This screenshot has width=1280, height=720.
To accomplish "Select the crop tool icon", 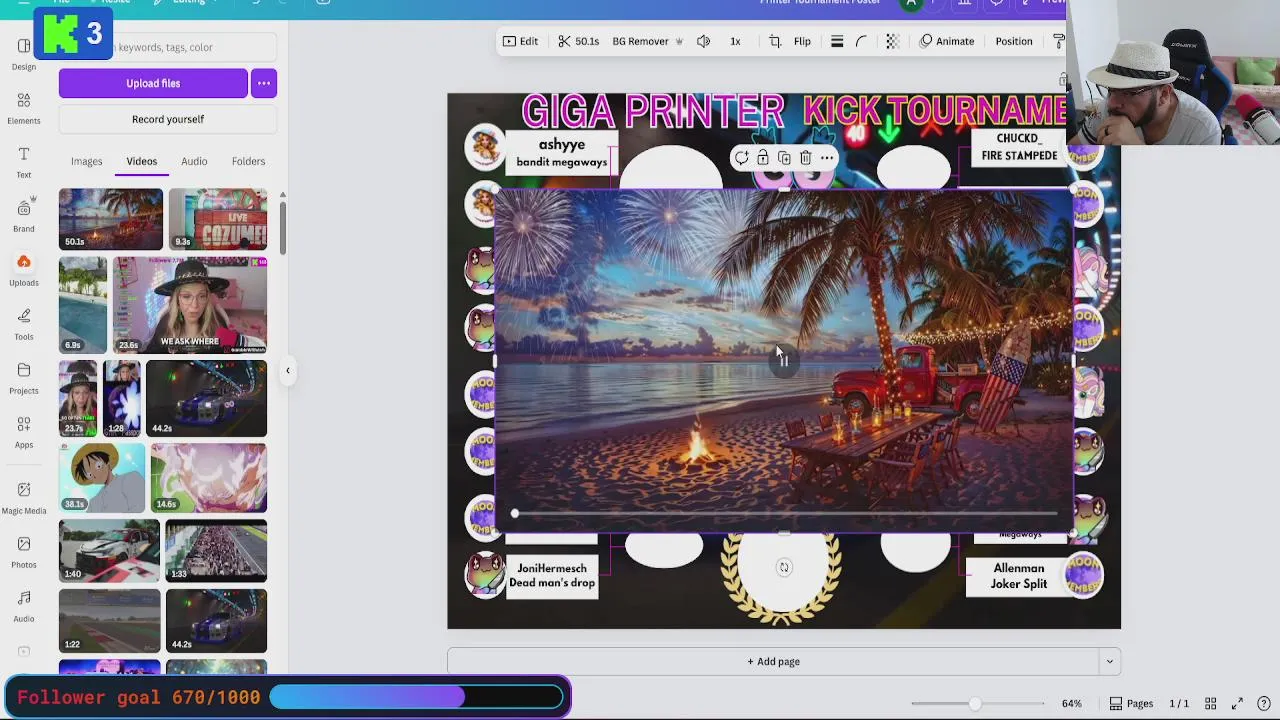I will (775, 41).
